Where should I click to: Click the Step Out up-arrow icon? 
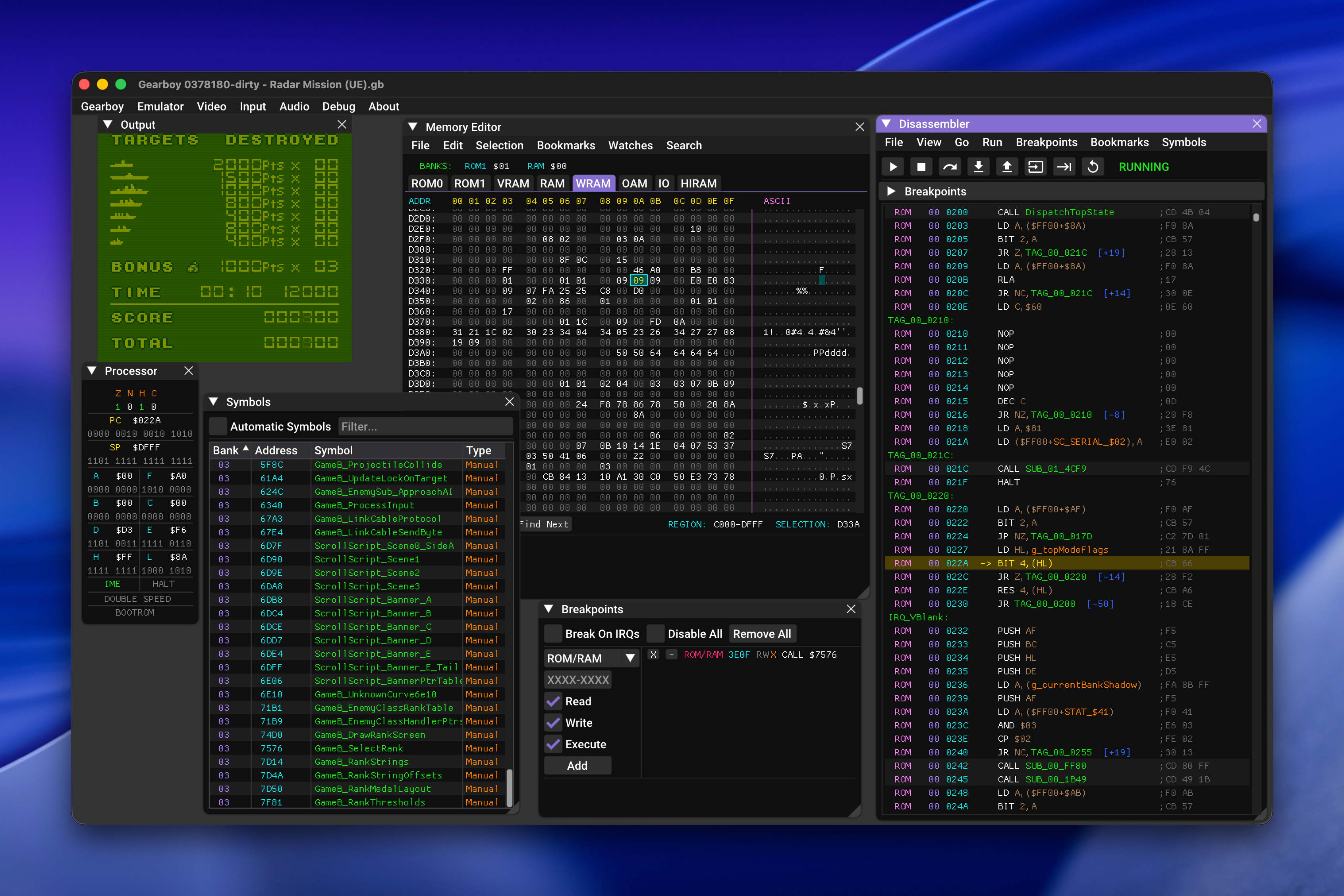[x=1007, y=166]
